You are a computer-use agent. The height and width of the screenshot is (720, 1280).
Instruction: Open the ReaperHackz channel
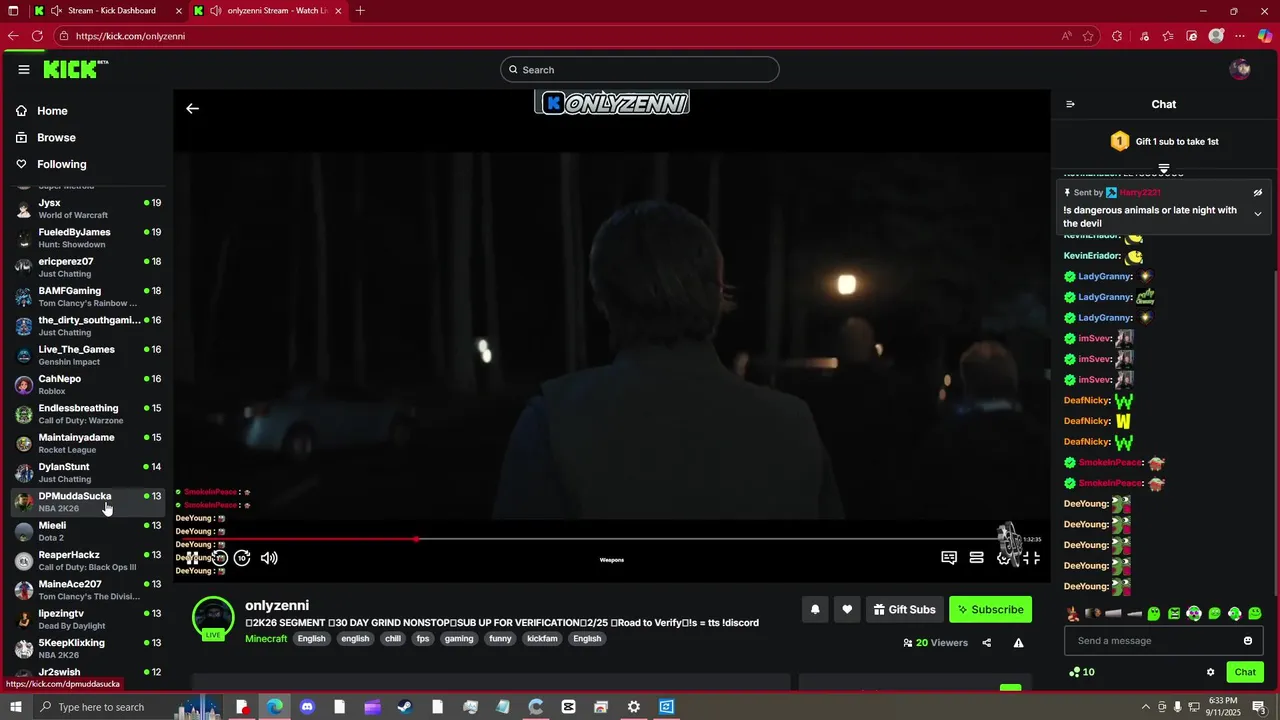[x=88, y=561]
